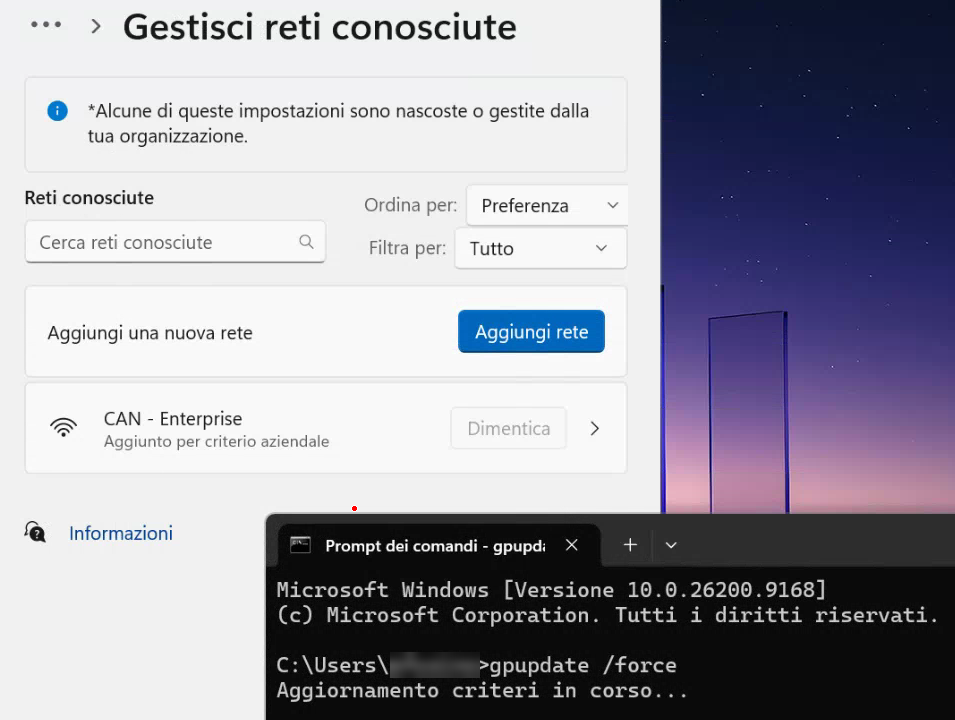The height and width of the screenshot is (720, 955).
Task: Select the Prompt dei comandi - gpupdate tab
Action: point(439,545)
